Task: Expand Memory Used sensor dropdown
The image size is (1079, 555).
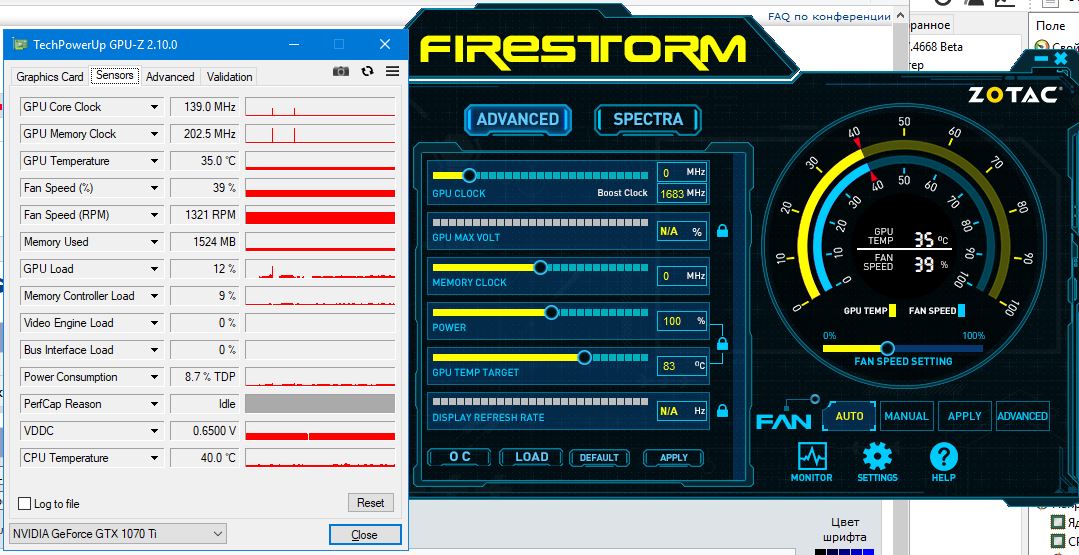Action: tap(154, 242)
